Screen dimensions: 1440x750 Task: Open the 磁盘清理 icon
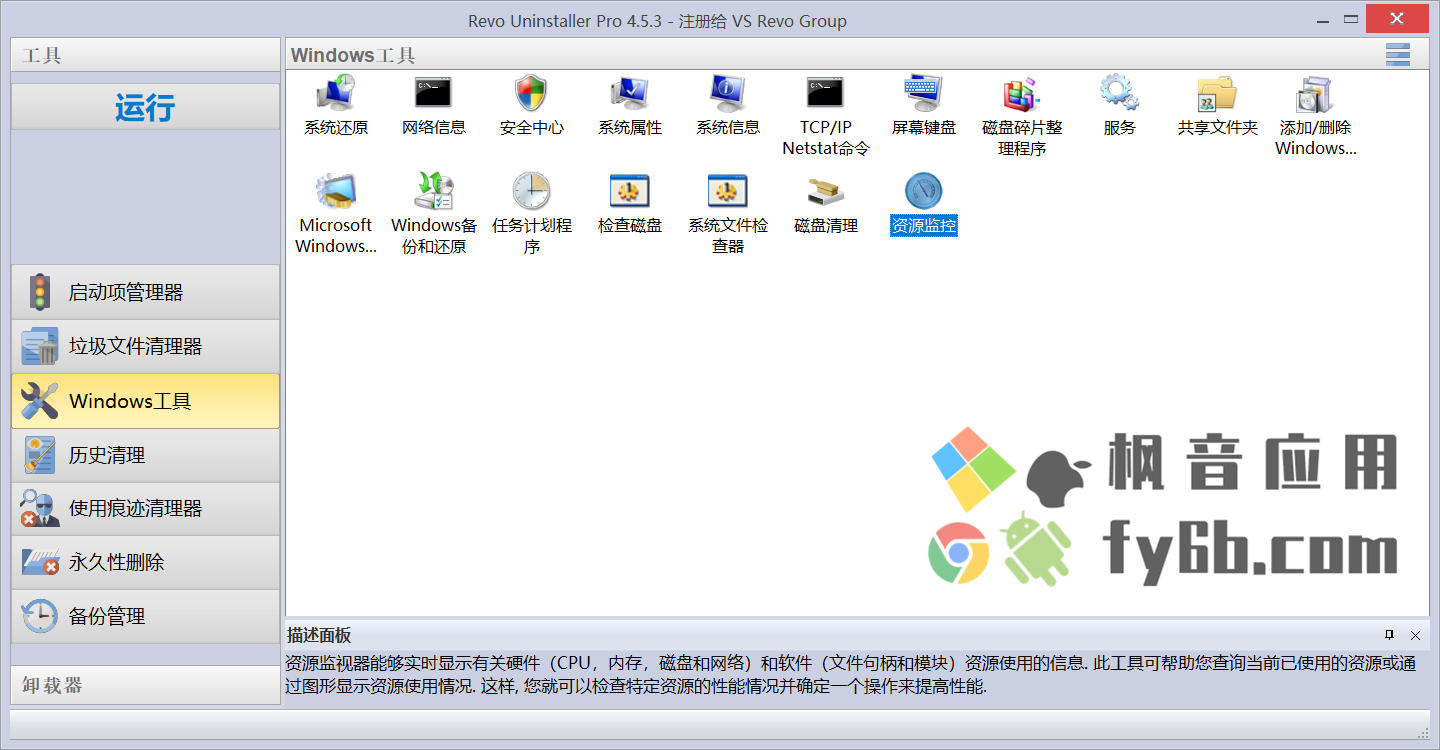[x=826, y=192]
